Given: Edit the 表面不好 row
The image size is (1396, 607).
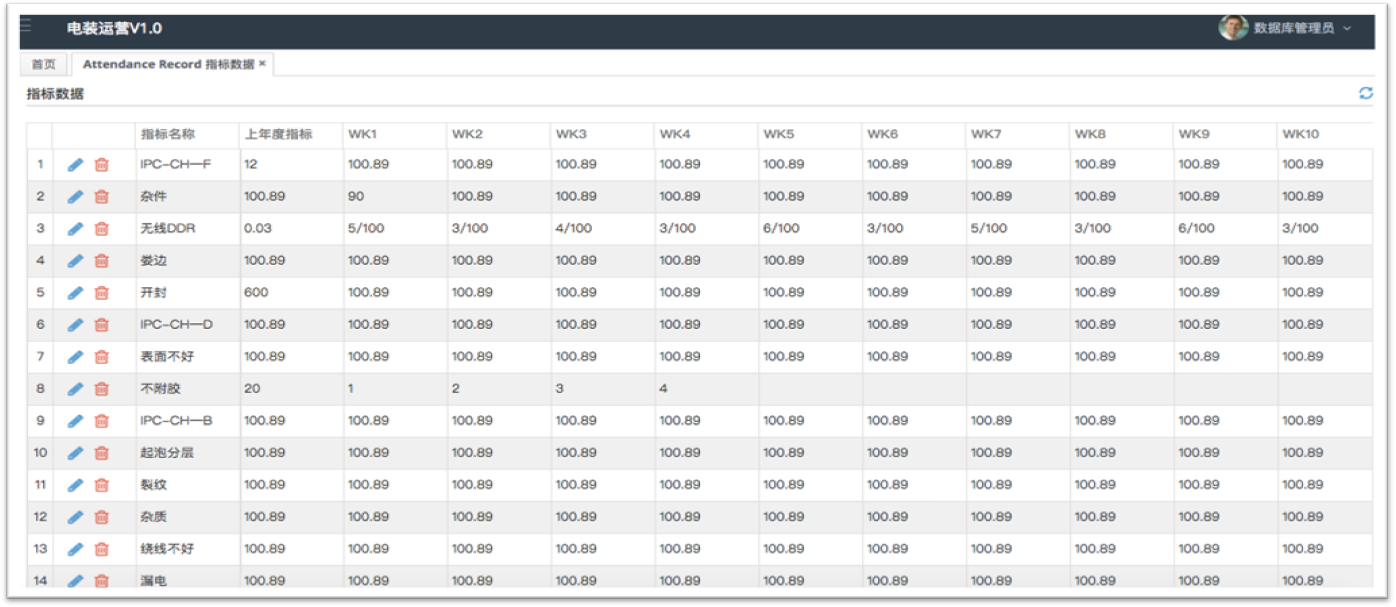Looking at the screenshot, I should pos(75,357).
